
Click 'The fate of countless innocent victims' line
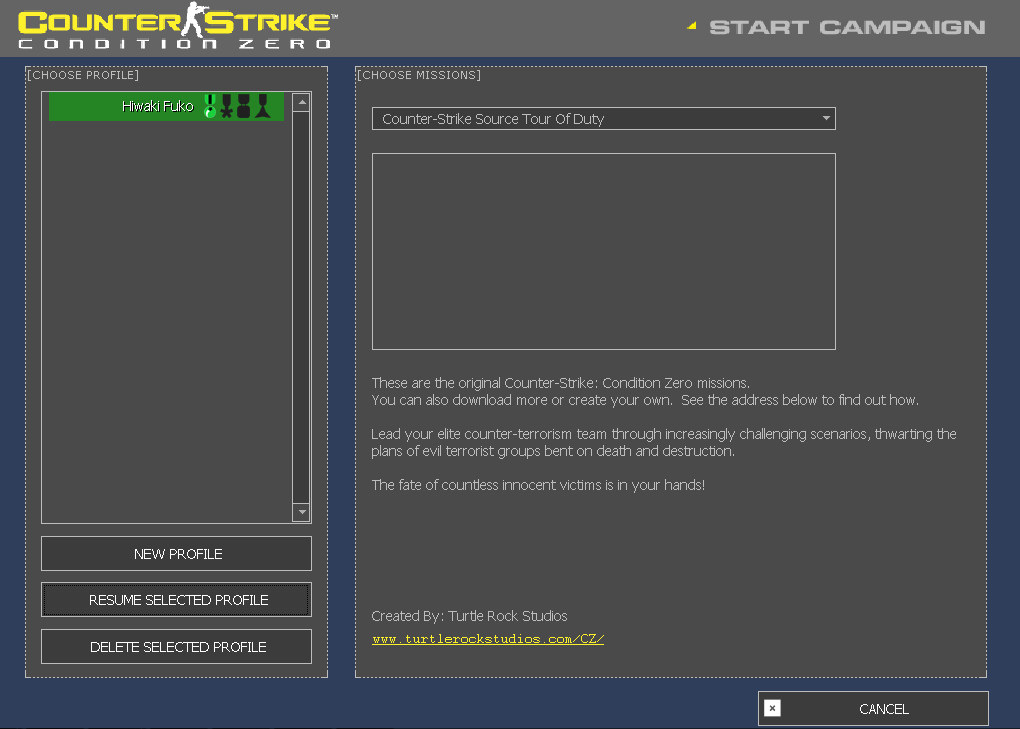point(538,485)
